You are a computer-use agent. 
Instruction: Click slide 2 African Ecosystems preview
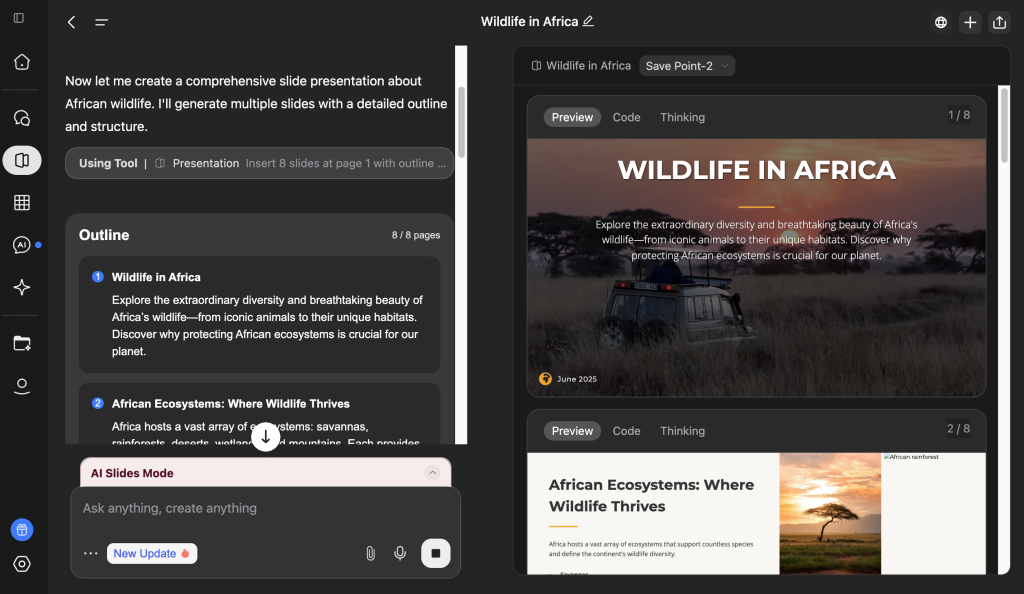pyautogui.click(x=756, y=514)
